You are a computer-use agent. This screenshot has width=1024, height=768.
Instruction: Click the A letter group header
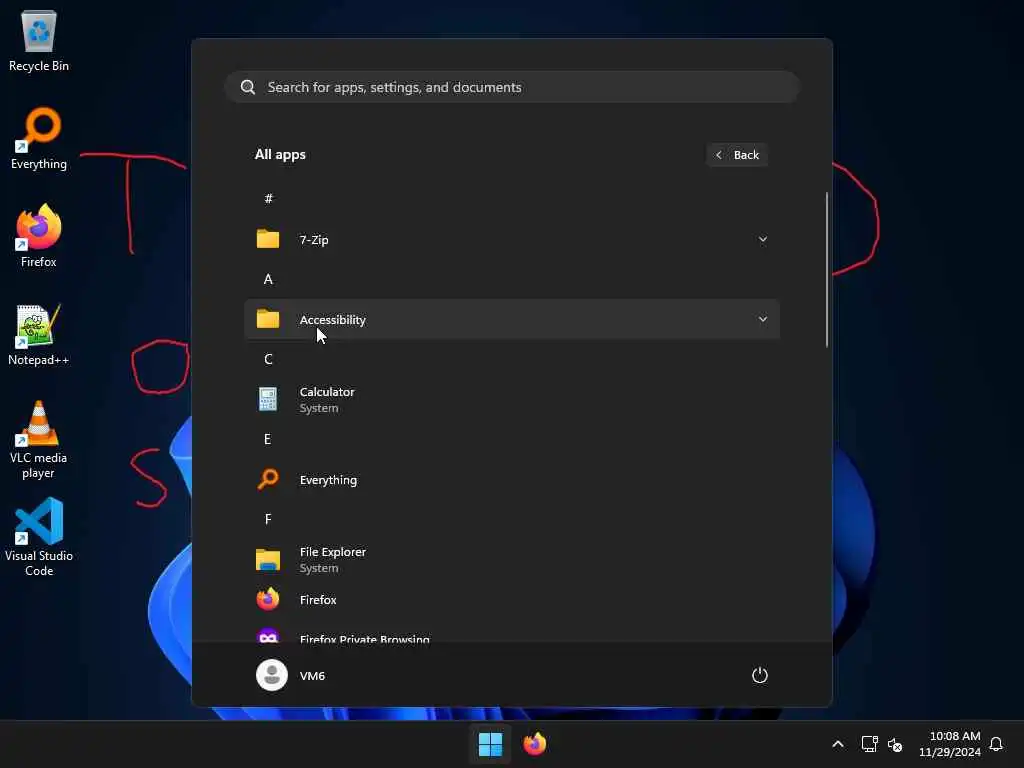point(268,280)
